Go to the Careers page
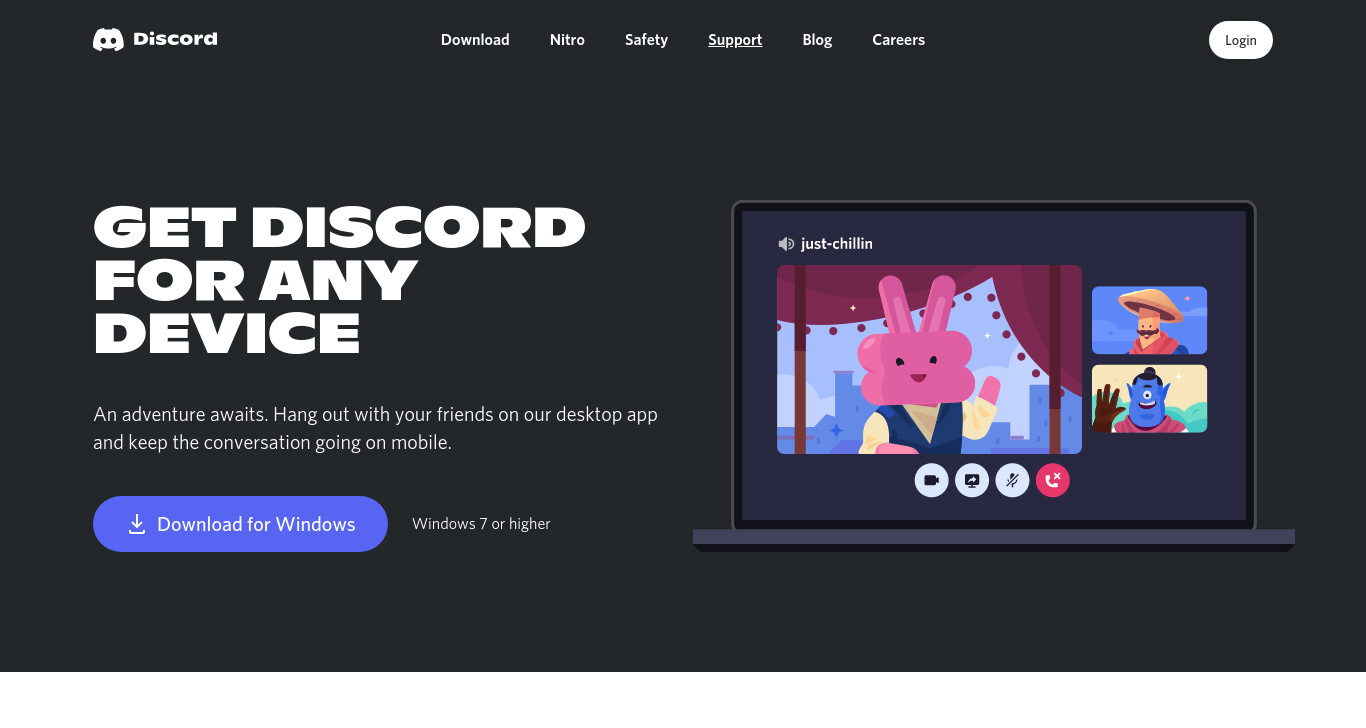This screenshot has width=1366, height=728. pos(898,40)
